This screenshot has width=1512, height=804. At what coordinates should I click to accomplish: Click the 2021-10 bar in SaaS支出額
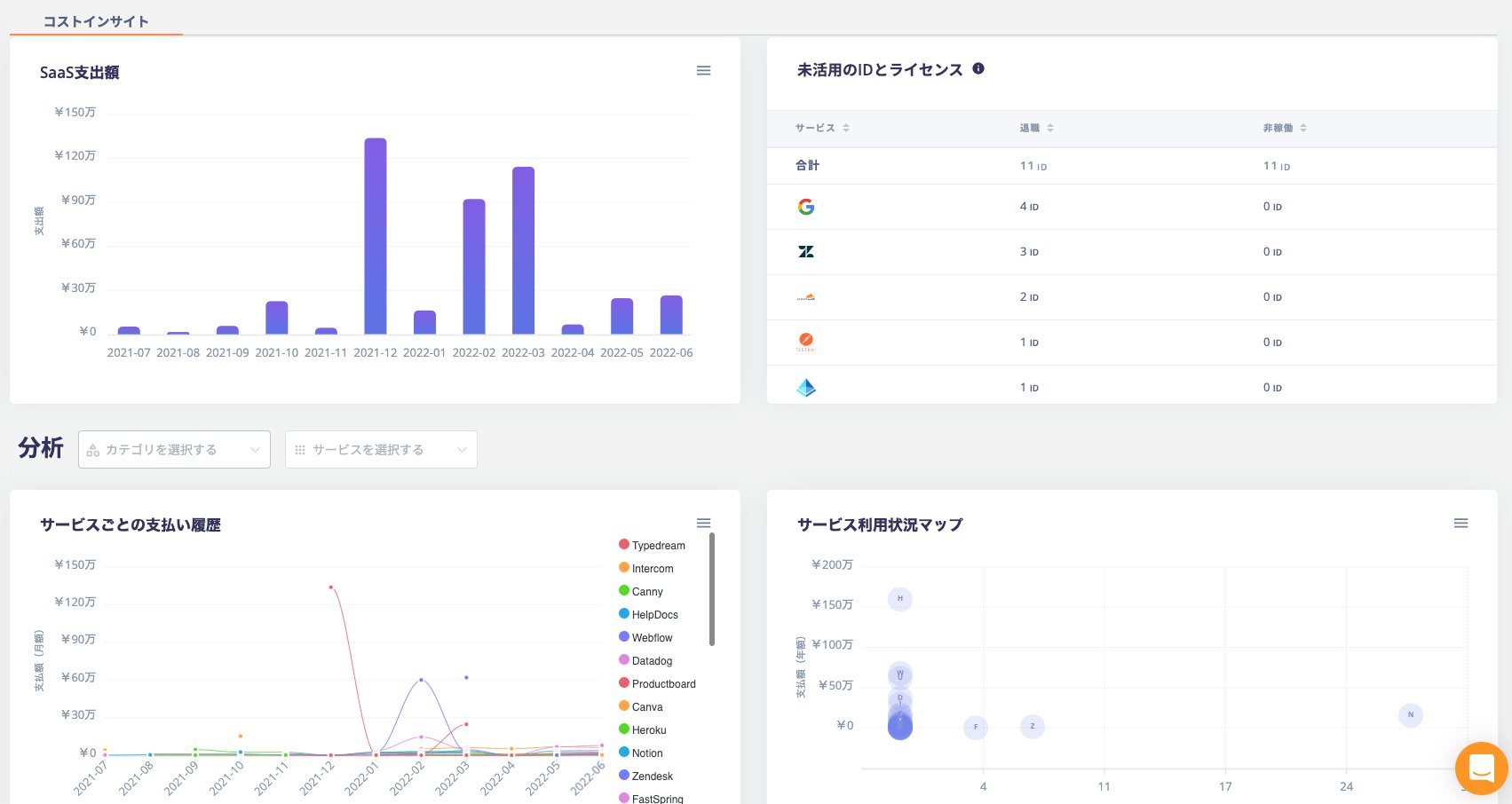pos(277,318)
